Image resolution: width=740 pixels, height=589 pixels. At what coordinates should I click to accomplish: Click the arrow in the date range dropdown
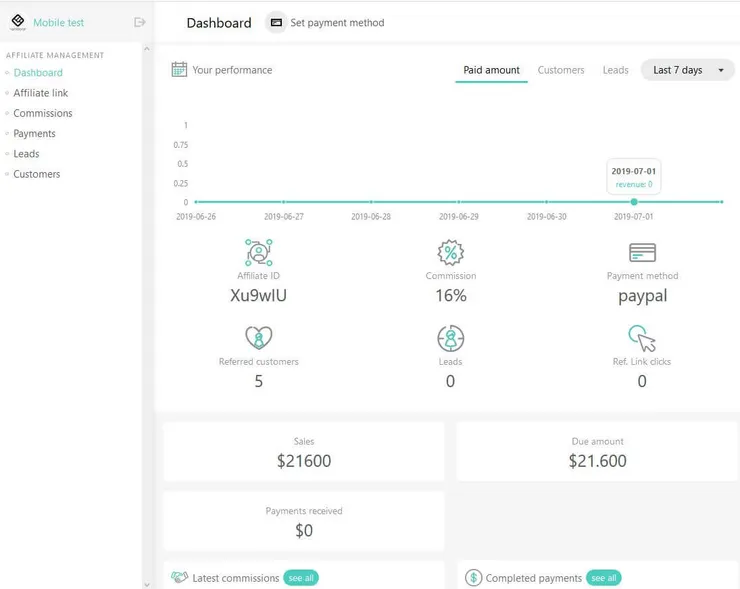(x=721, y=70)
